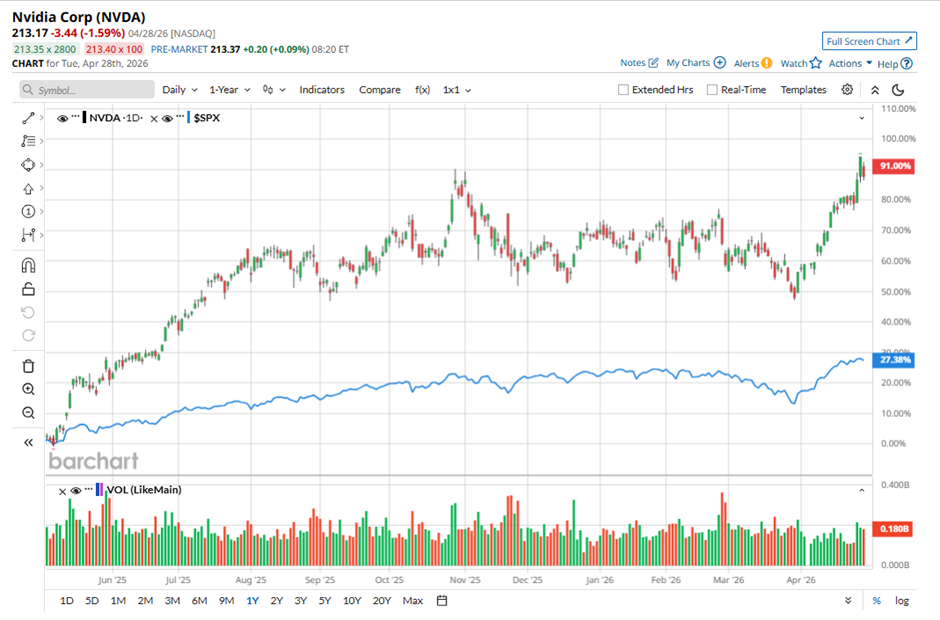This screenshot has height=620, width=940.
Task: Open the calendar date range picker
Action: click(441, 601)
